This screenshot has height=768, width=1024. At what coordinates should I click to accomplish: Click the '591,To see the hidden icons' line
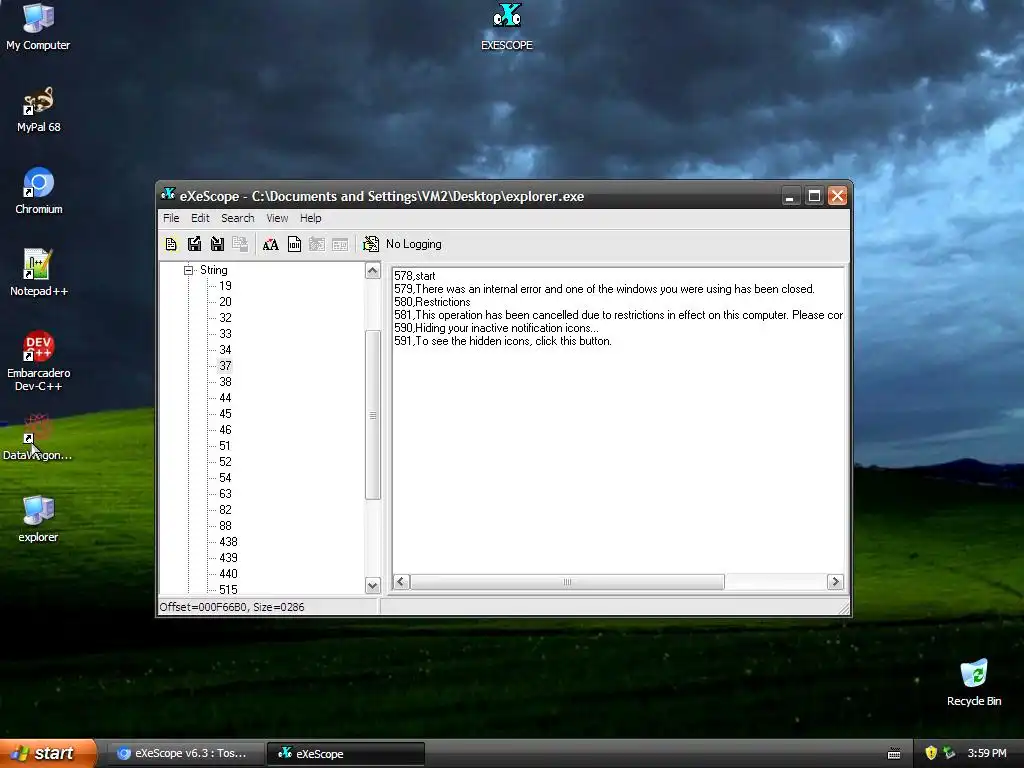(503, 342)
